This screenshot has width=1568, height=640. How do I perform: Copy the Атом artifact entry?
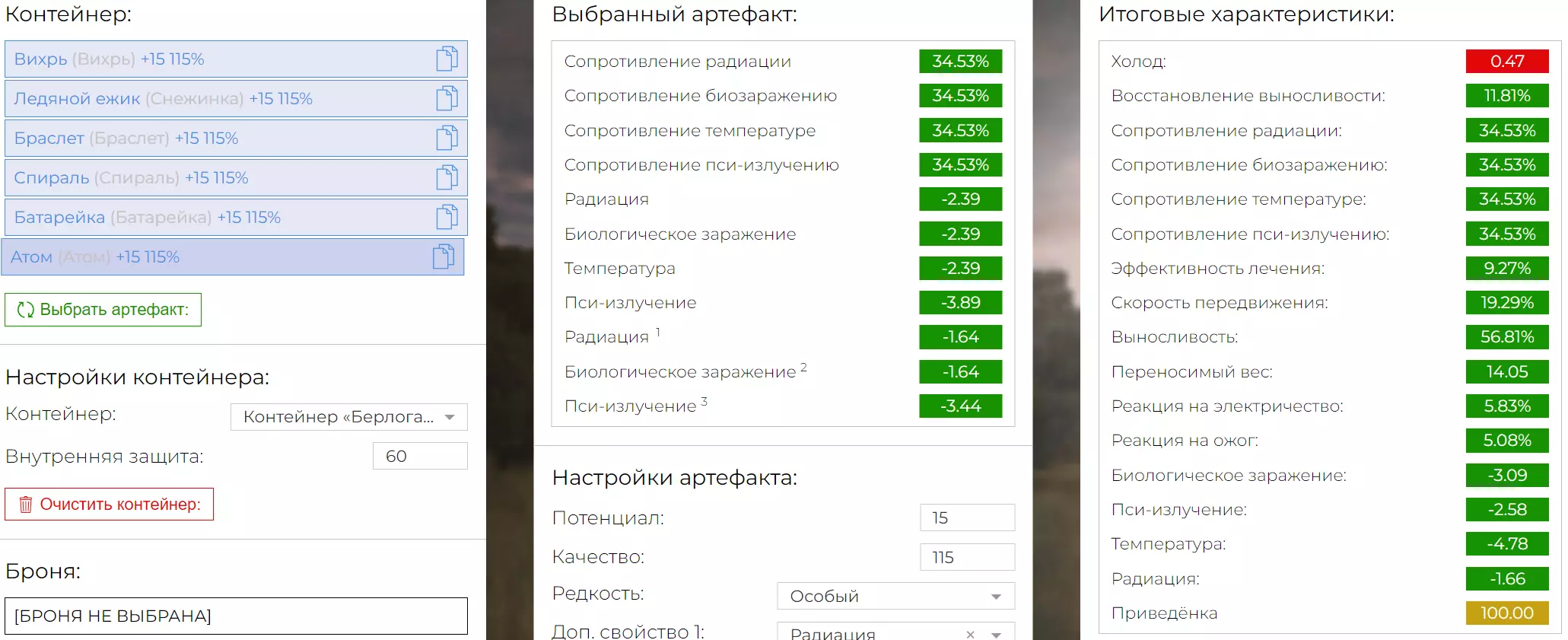[444, 257]
